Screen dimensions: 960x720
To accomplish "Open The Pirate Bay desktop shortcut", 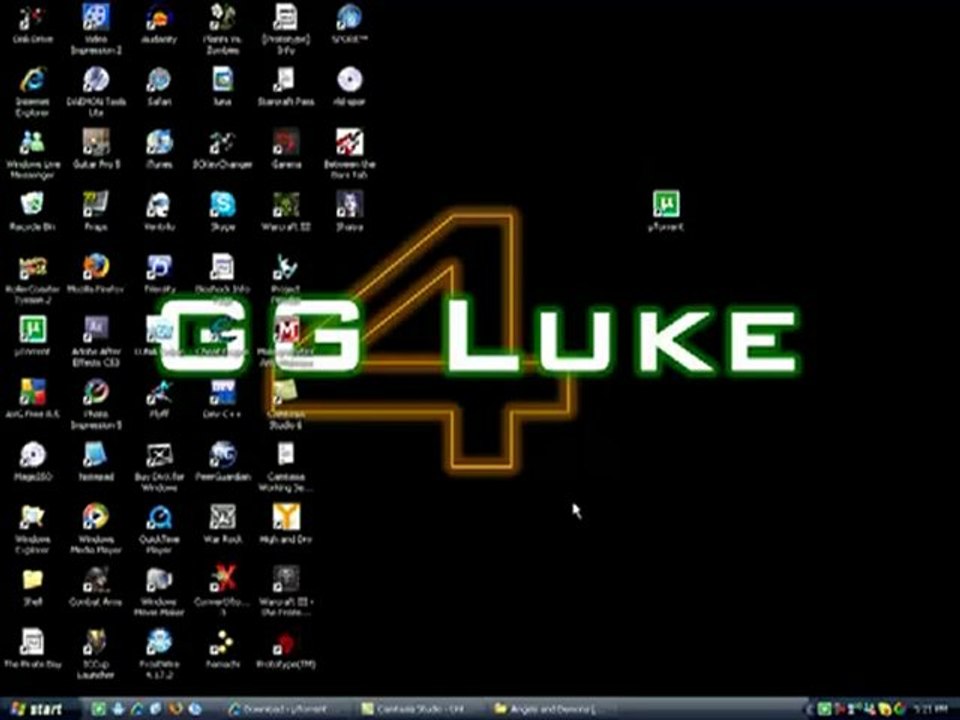I will click(x=32, y=649).
